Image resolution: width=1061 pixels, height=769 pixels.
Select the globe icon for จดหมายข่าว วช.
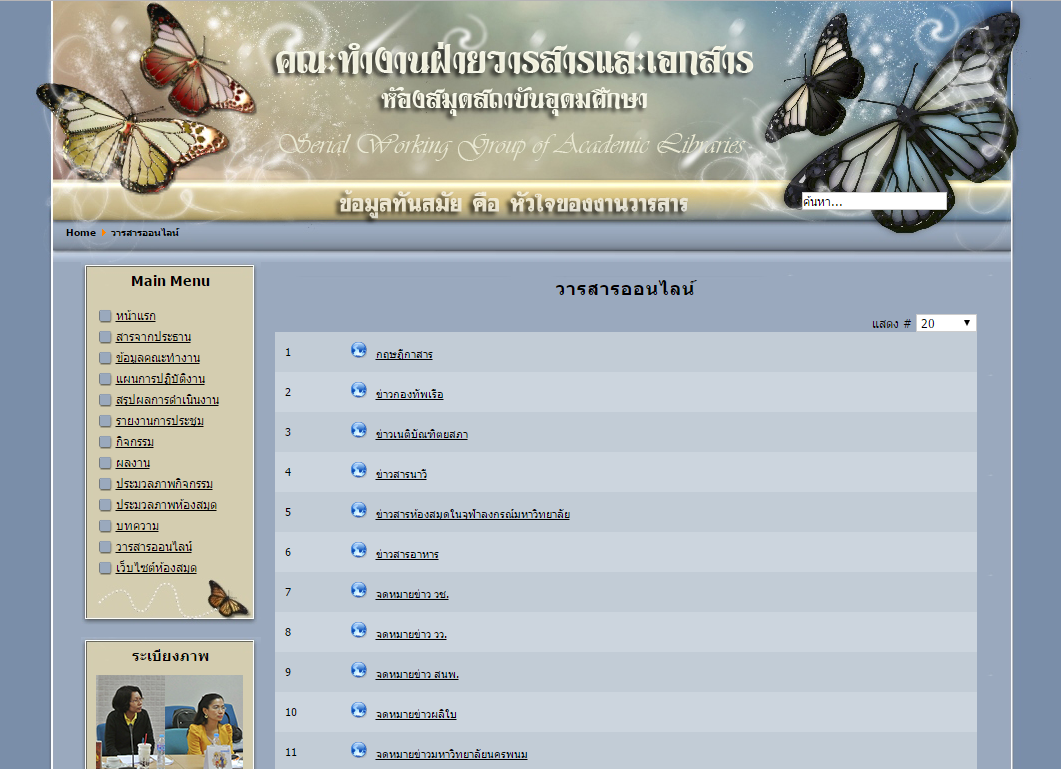tap(359, 592)
